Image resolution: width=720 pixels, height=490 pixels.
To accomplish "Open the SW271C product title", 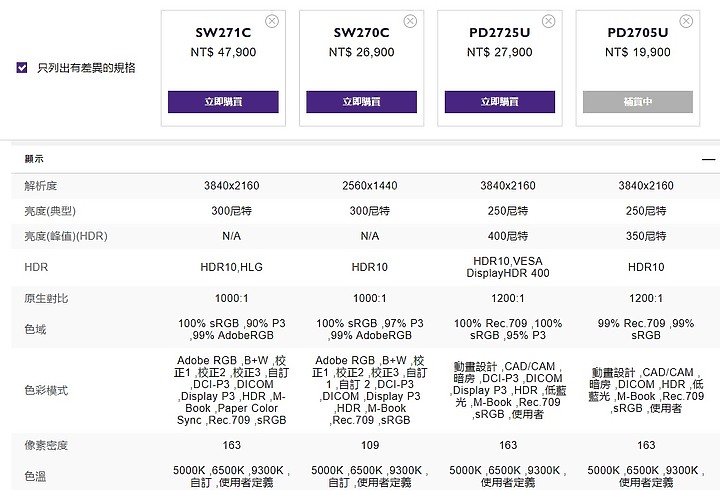I will (x=223, y=33).
